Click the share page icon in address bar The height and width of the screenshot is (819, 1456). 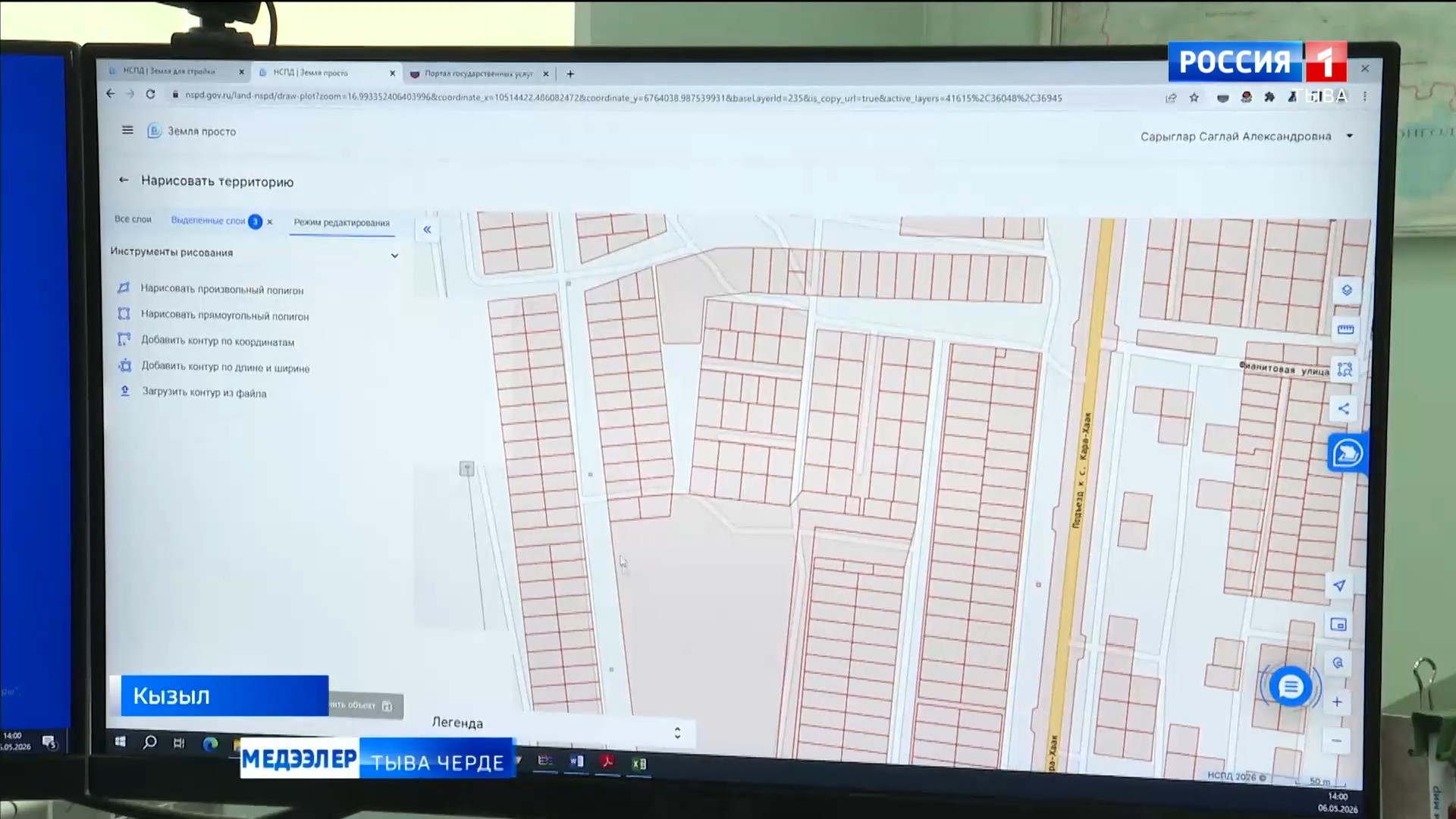click(x=1171, y=98)
